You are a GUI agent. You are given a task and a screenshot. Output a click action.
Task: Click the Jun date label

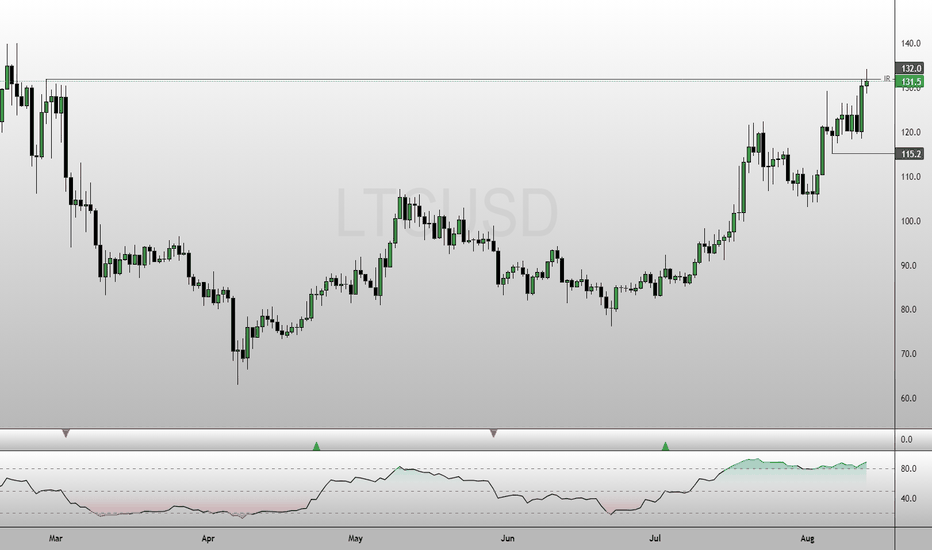(x=507, y=539)
